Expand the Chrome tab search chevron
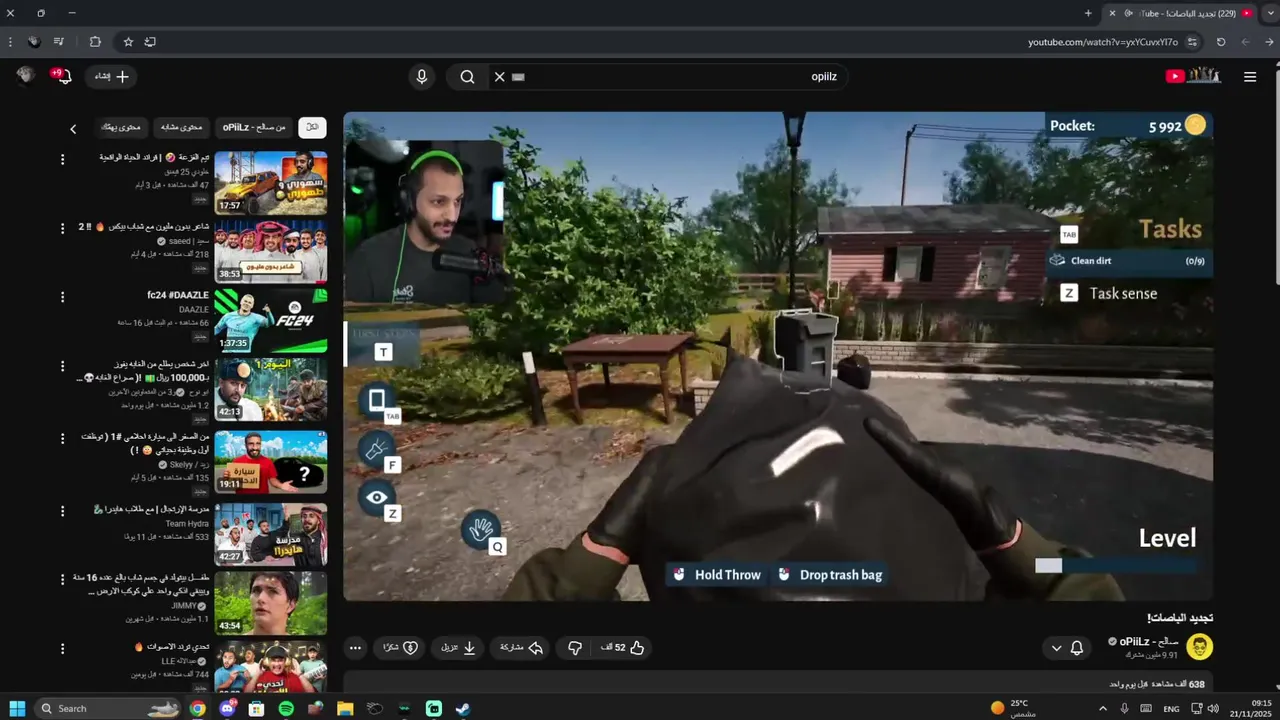 (x=1270, y=13)
